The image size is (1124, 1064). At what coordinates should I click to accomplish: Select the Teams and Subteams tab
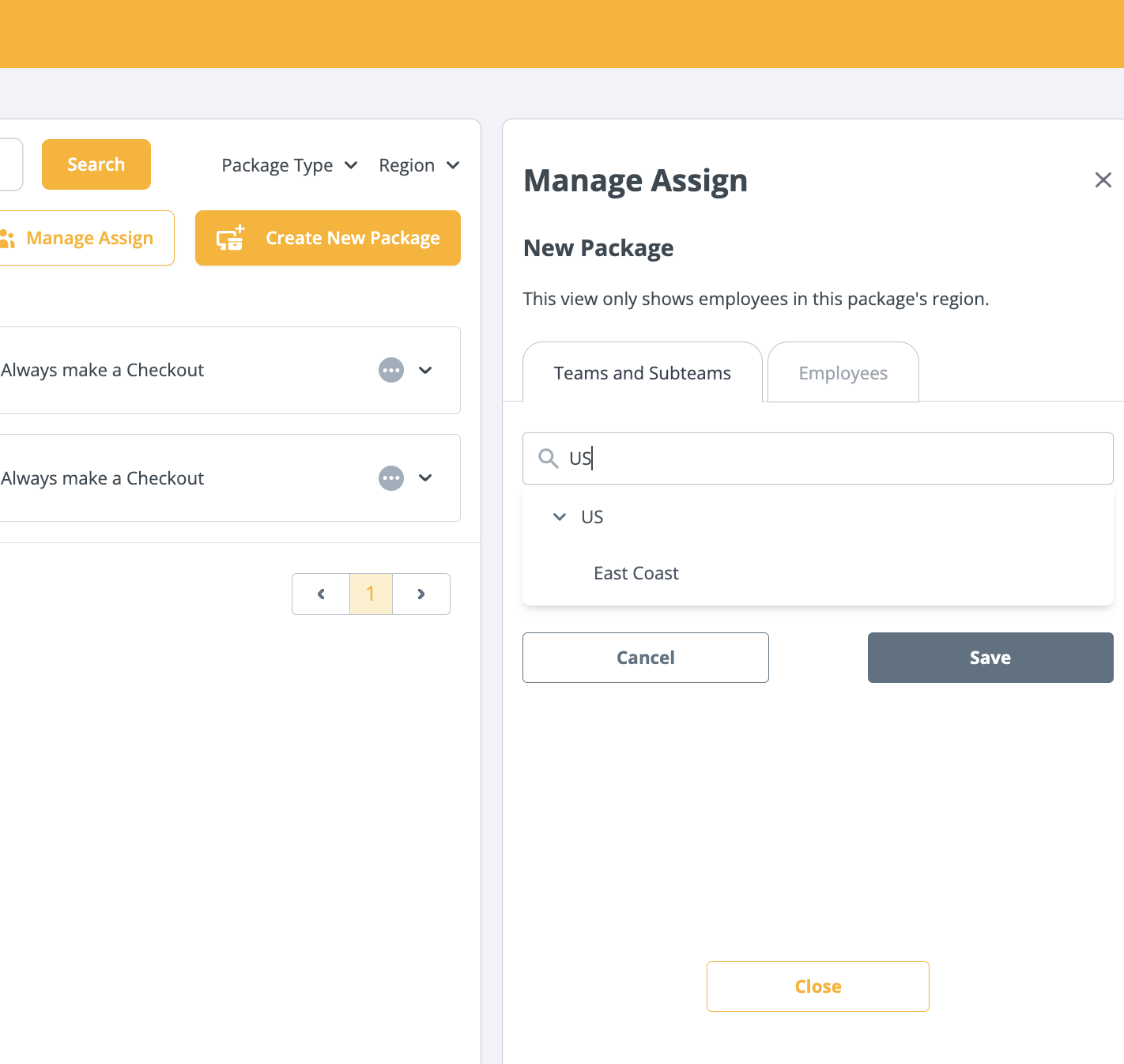point(642,372)
